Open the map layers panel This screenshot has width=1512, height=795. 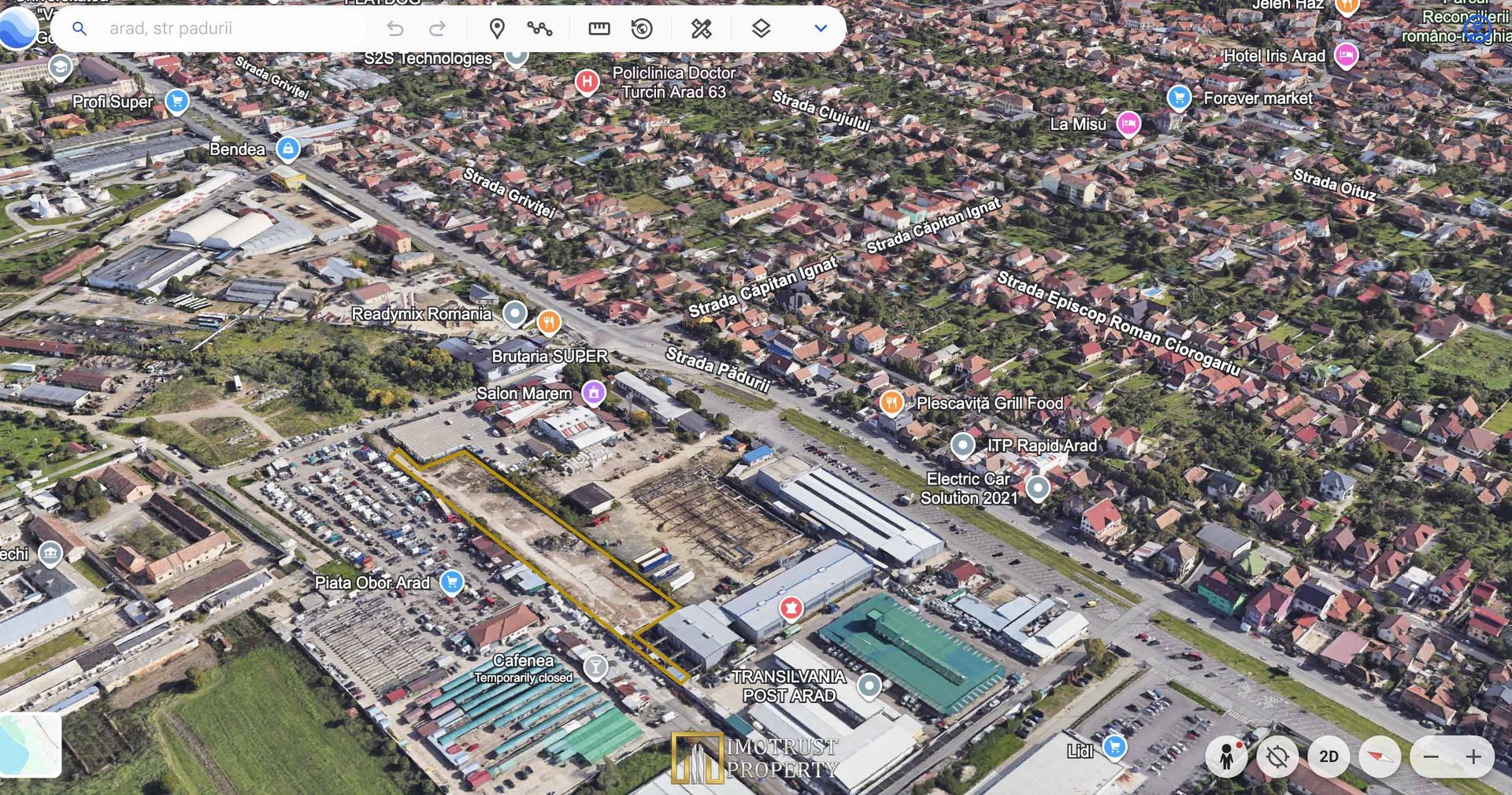761,29
